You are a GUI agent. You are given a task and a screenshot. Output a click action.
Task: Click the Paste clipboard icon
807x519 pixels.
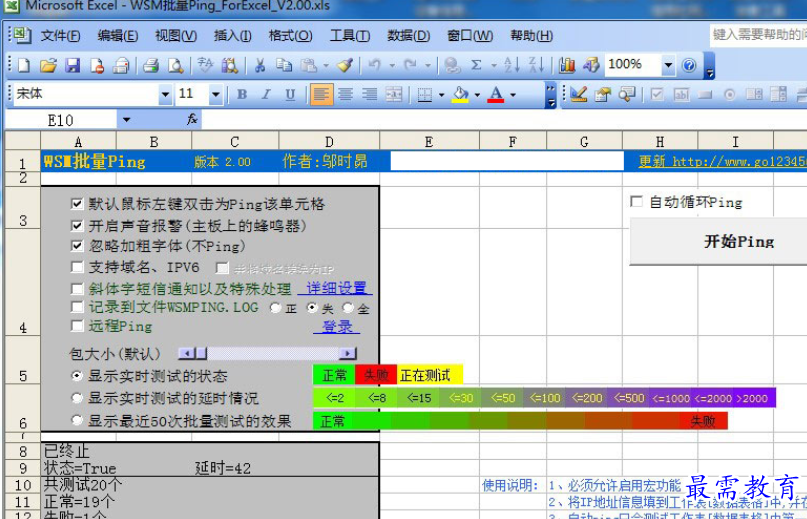click(309, 65)
